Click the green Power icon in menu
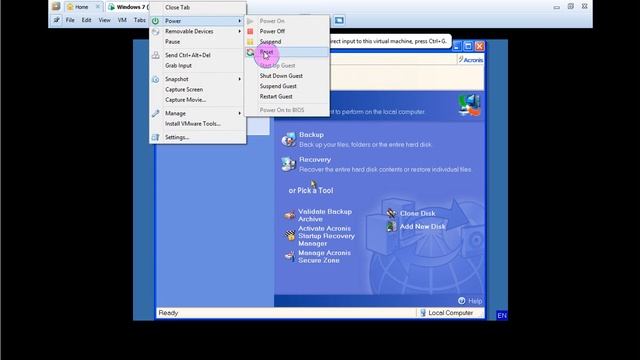Viewport: 640px width, 360px height. 156,21
